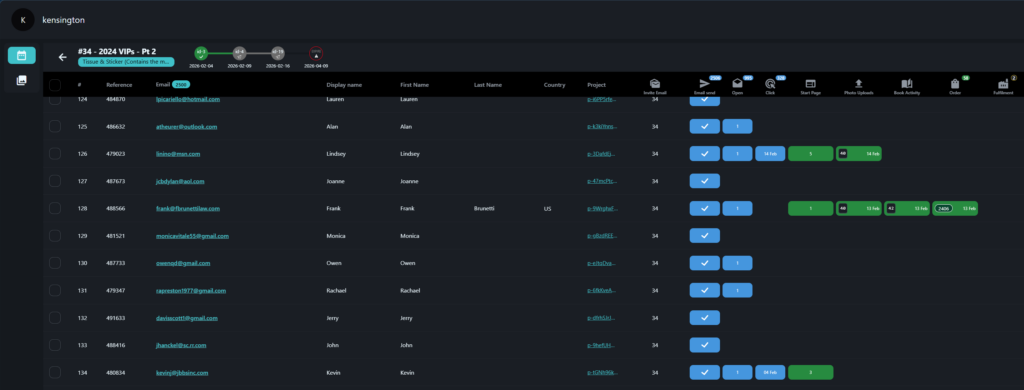Open the project link in Alan's row
The height and width of the screenshot is (390, 1024).
[x=601, y=127]
